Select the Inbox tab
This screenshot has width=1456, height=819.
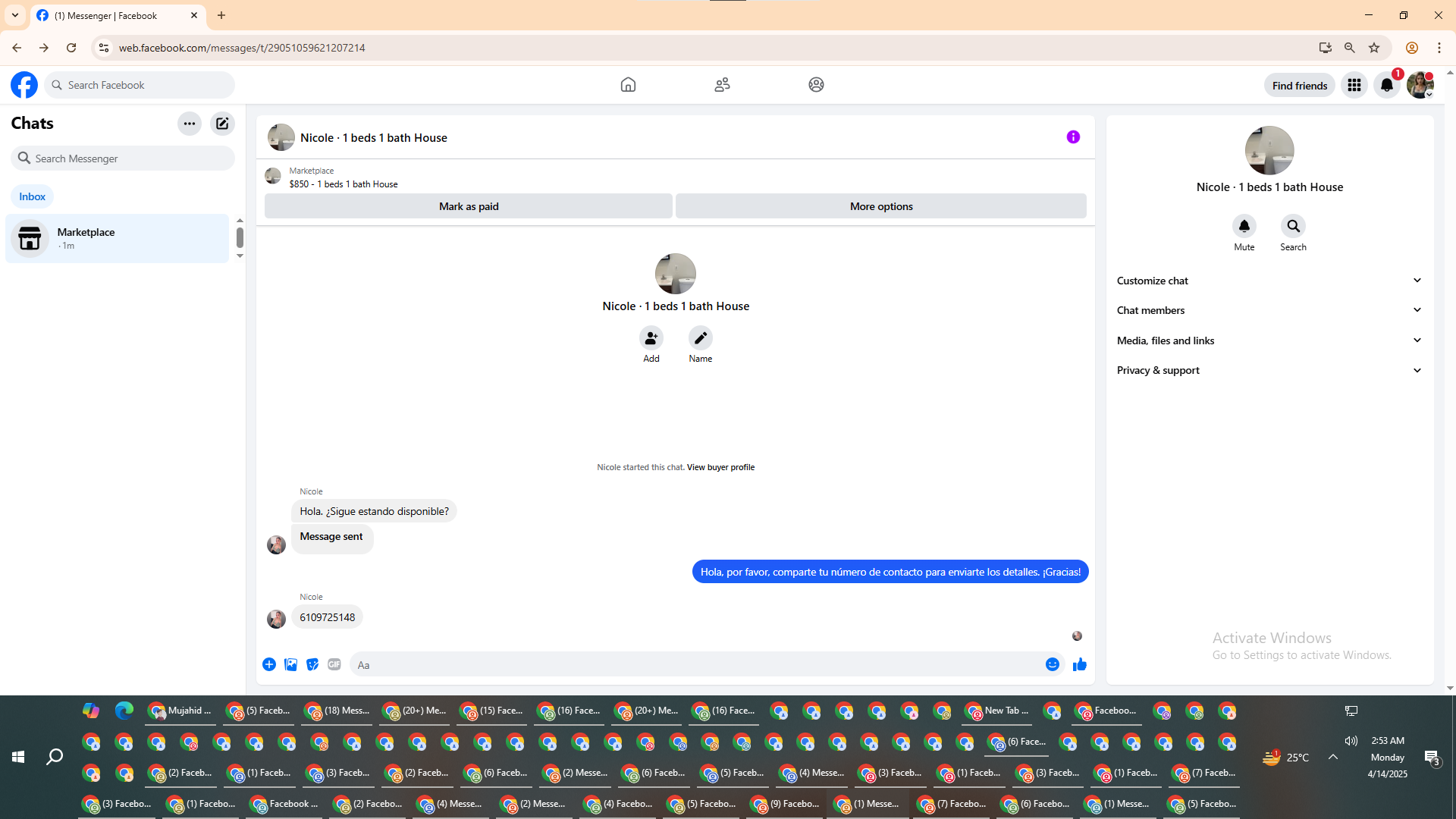pyautogui.click(x=32, y=196)
